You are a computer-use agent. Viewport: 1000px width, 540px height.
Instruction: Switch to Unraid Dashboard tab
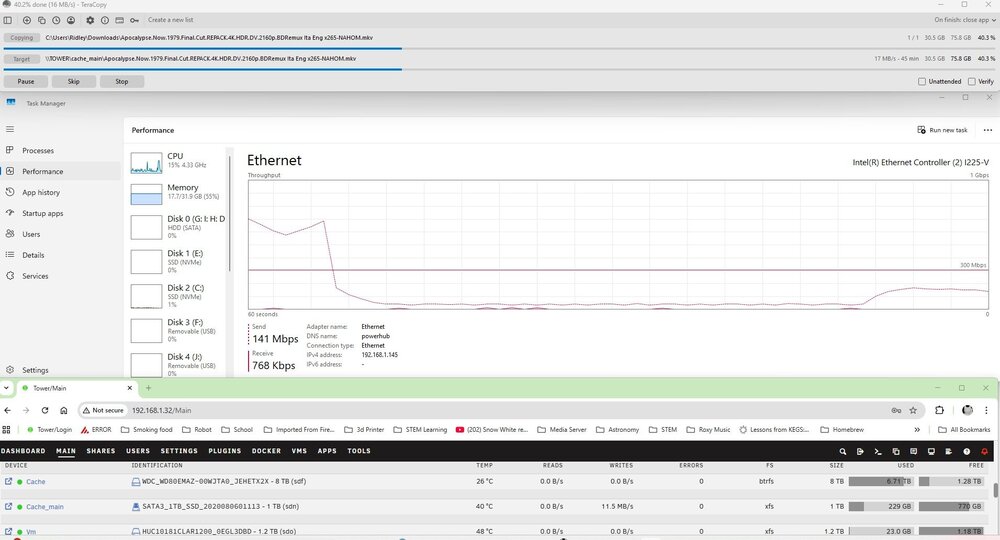pos(23,451)
